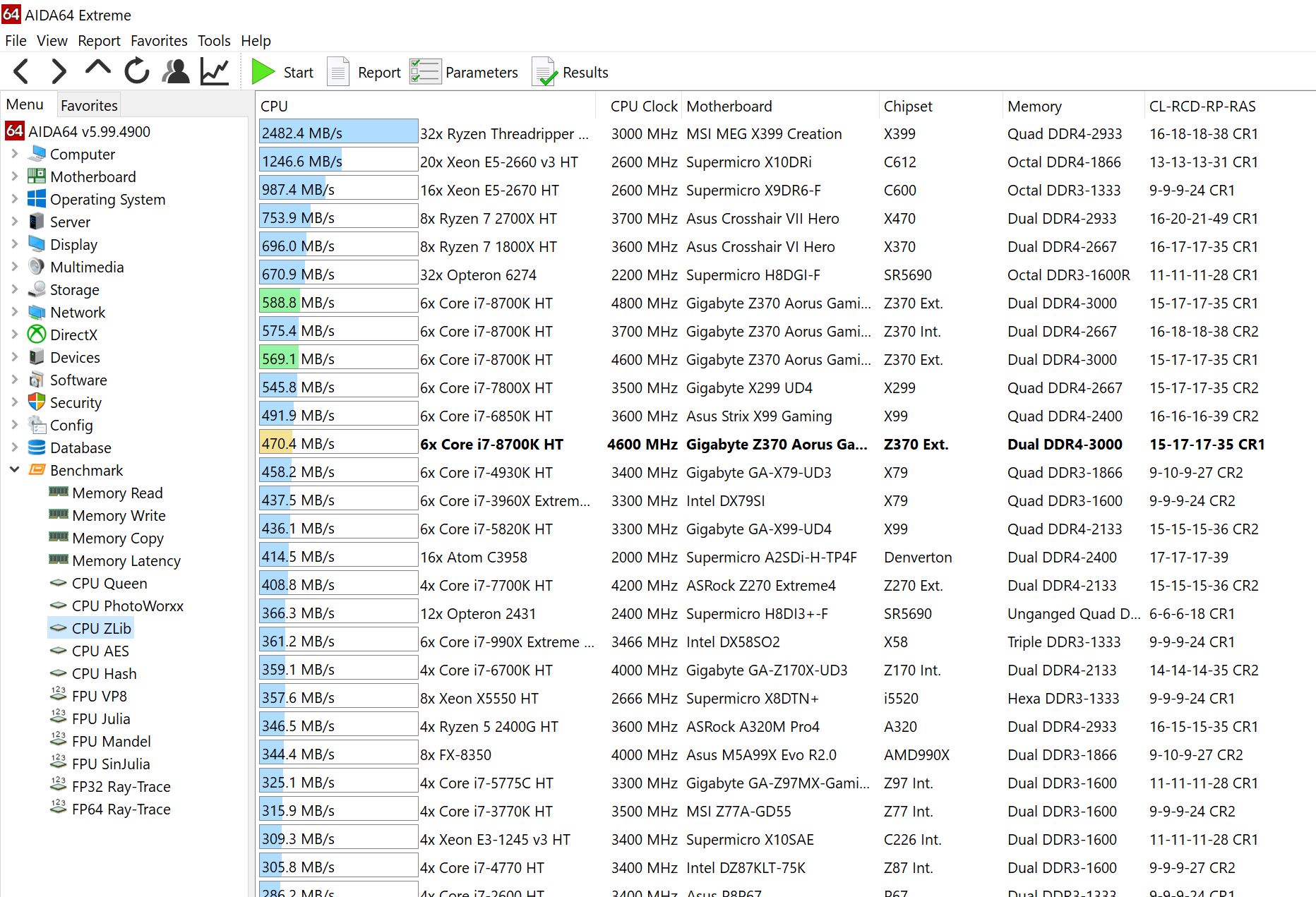1316x897 pixels.
Task: Select the Memory Read benchmark
Action: pyautogui.click(x=117, y=493)
